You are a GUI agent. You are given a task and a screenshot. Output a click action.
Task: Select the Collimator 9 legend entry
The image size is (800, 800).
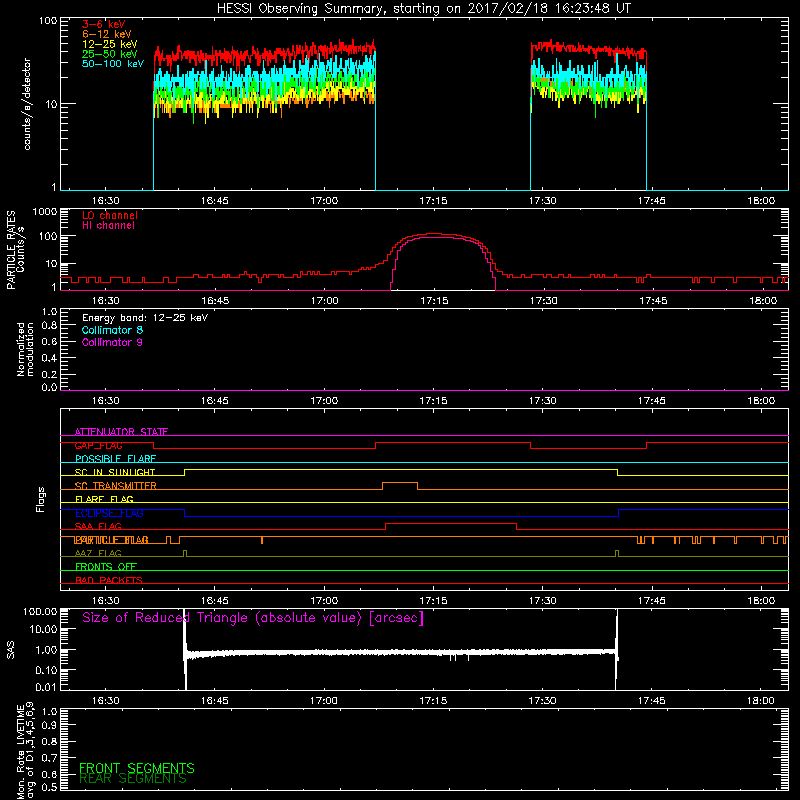(x=112, y=342)
